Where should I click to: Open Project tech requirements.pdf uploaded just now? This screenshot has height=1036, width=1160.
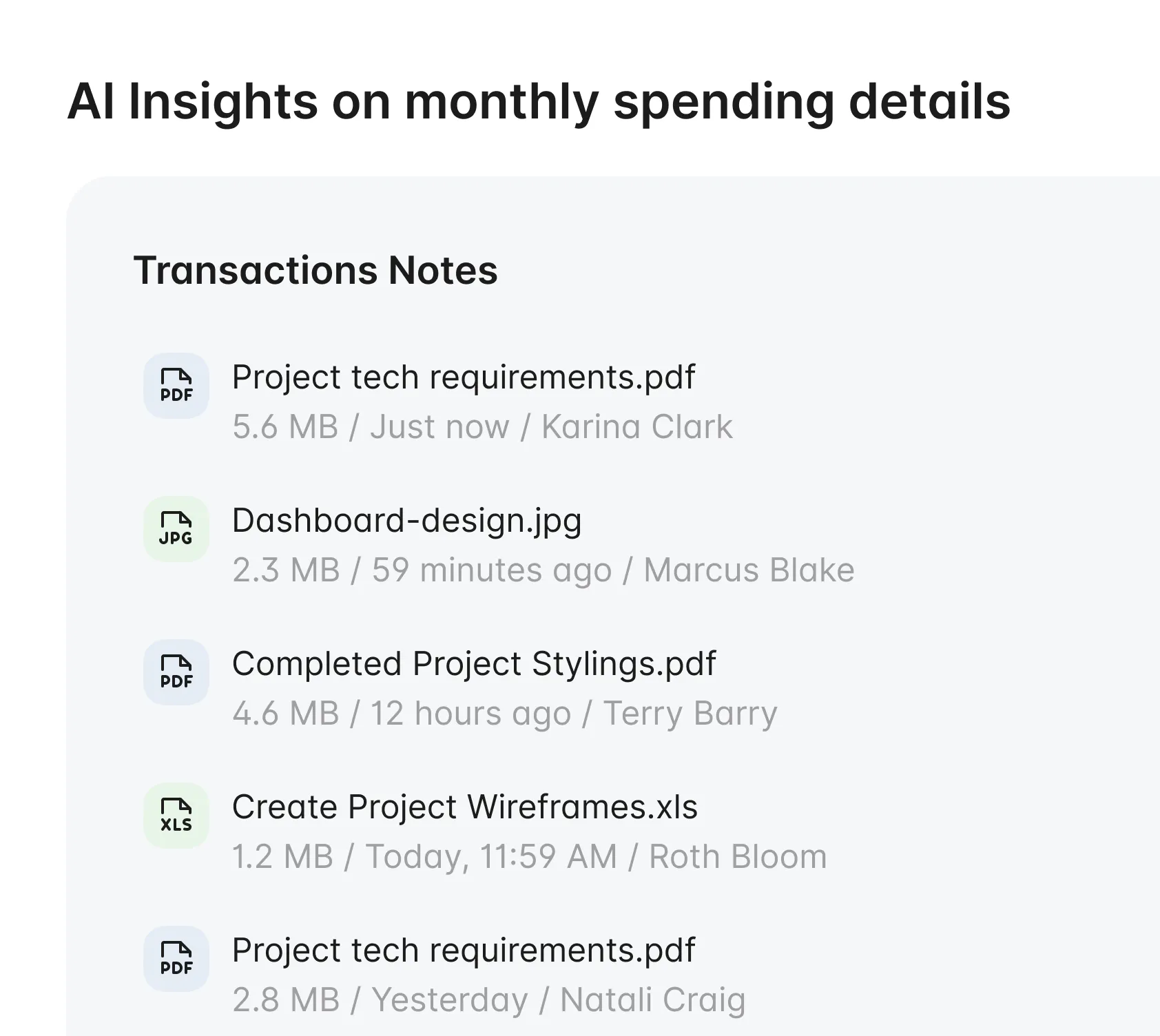(x=463, y=376)
